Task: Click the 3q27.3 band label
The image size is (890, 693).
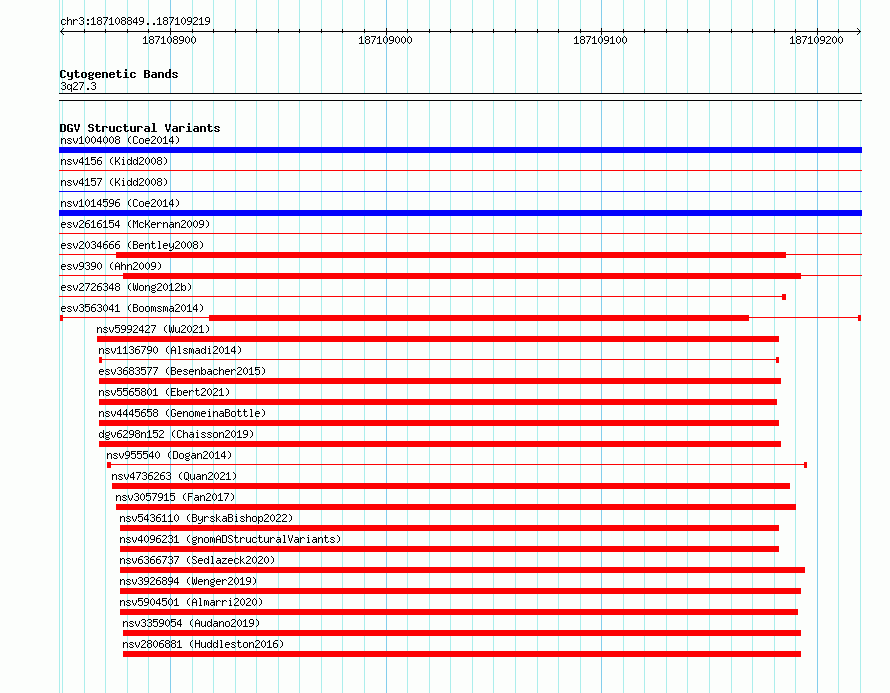Action: click(x=78, y=86)
